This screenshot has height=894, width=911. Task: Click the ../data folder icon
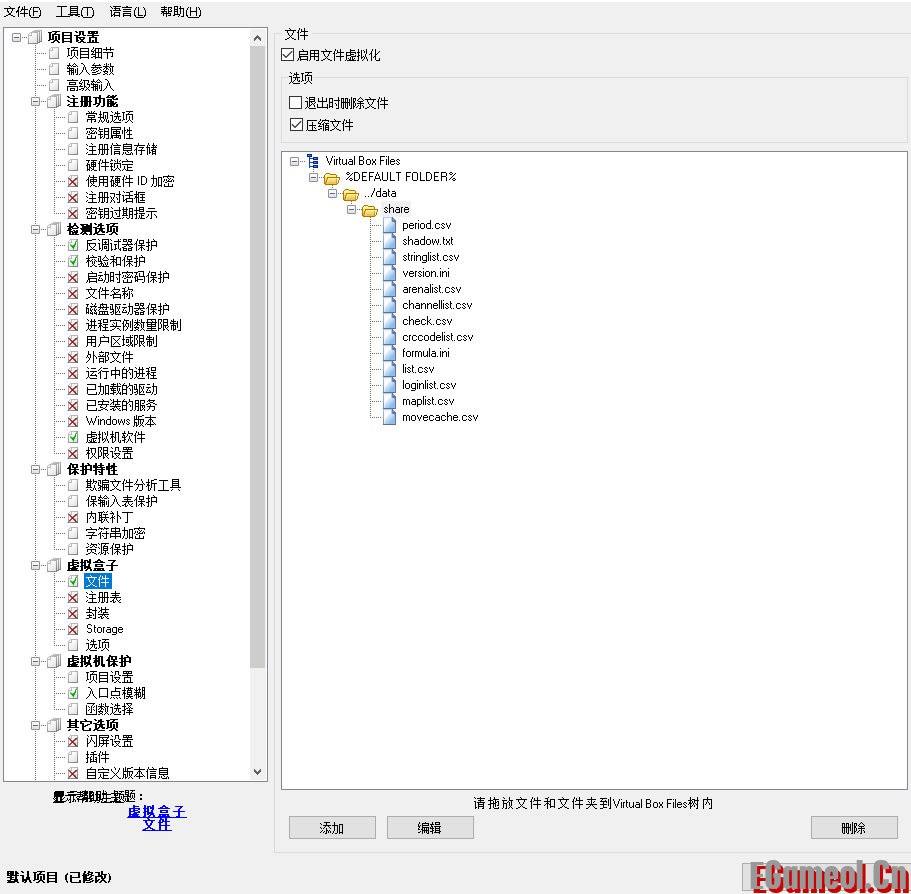(x=349, y=193)
